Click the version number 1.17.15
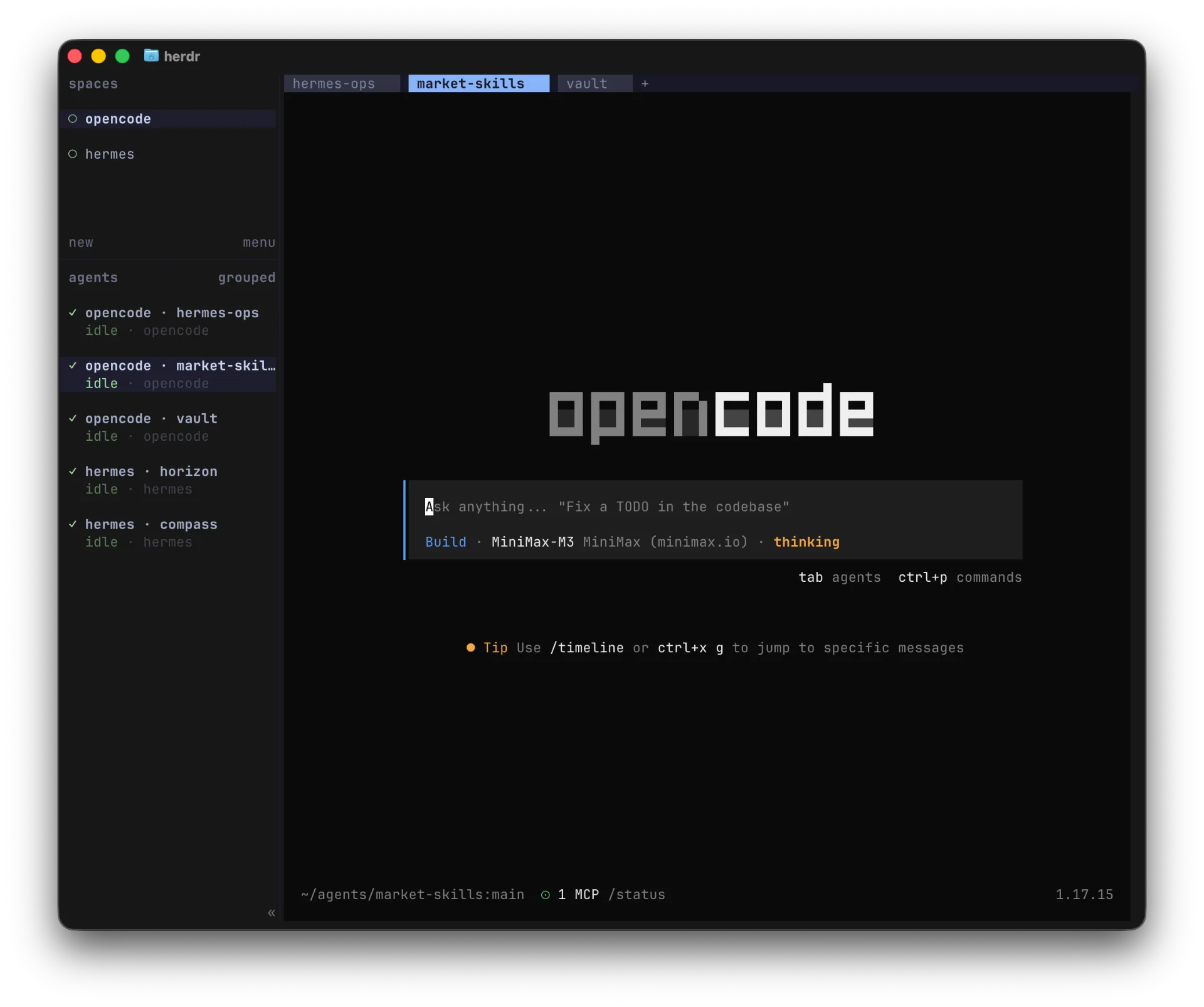The image size is (1204, 1007). tap(1084, 895)
